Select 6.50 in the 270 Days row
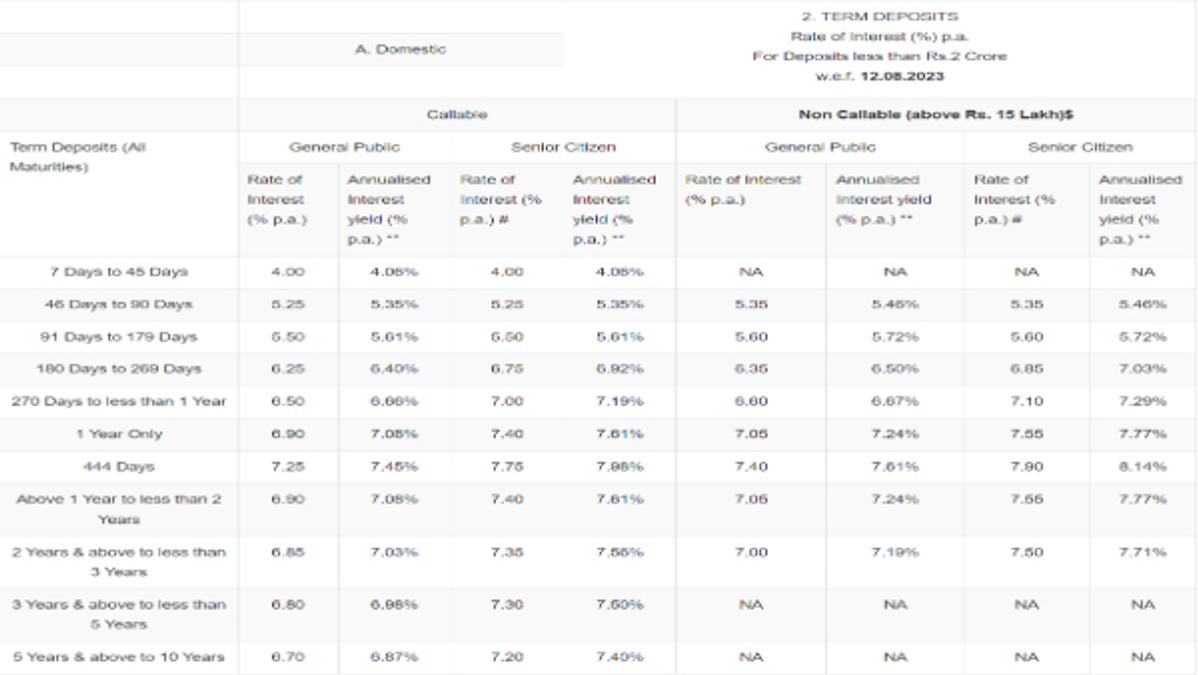 click(x=288, y=401)
